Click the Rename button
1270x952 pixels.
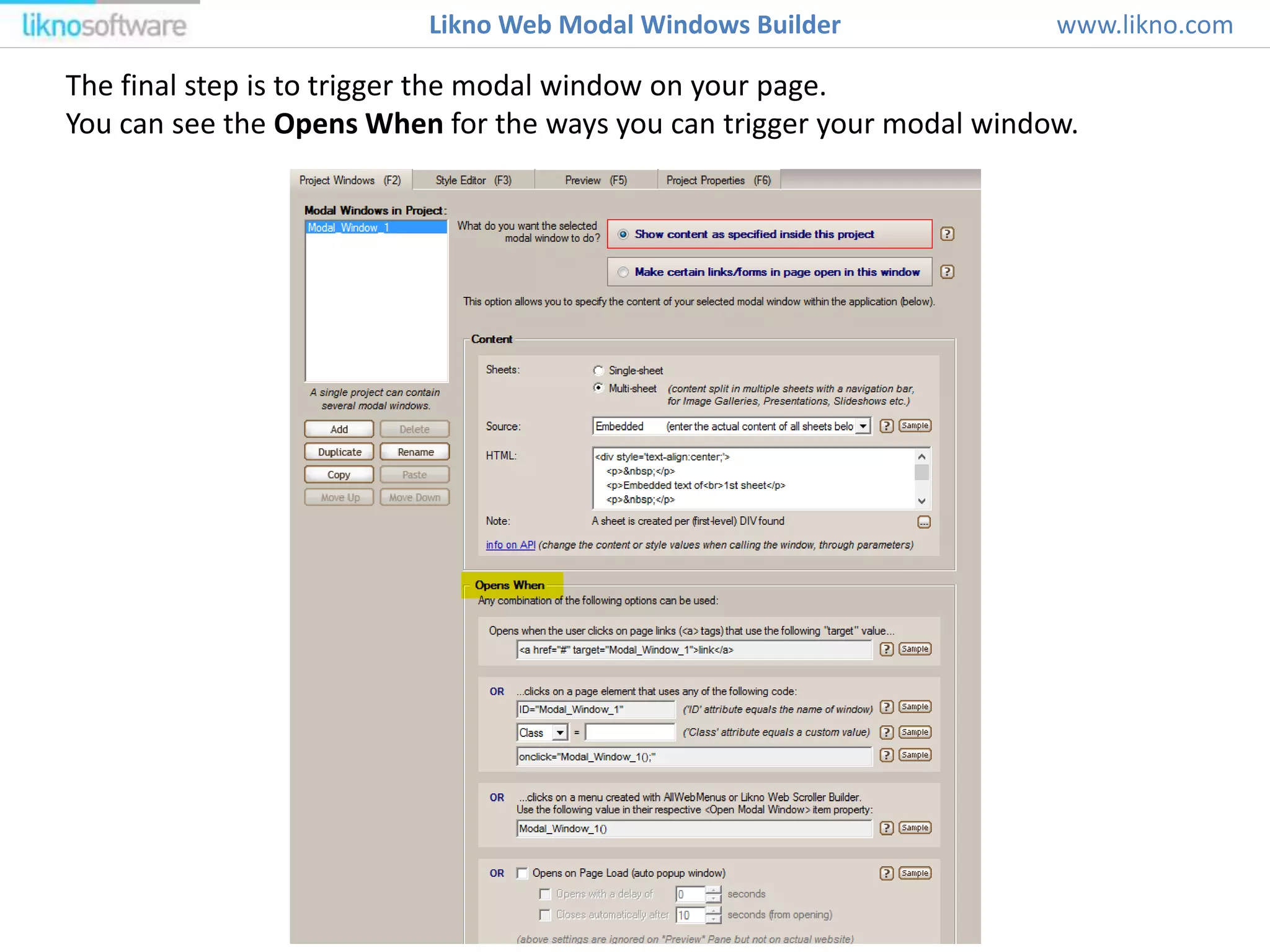click(x=414, y=452)
